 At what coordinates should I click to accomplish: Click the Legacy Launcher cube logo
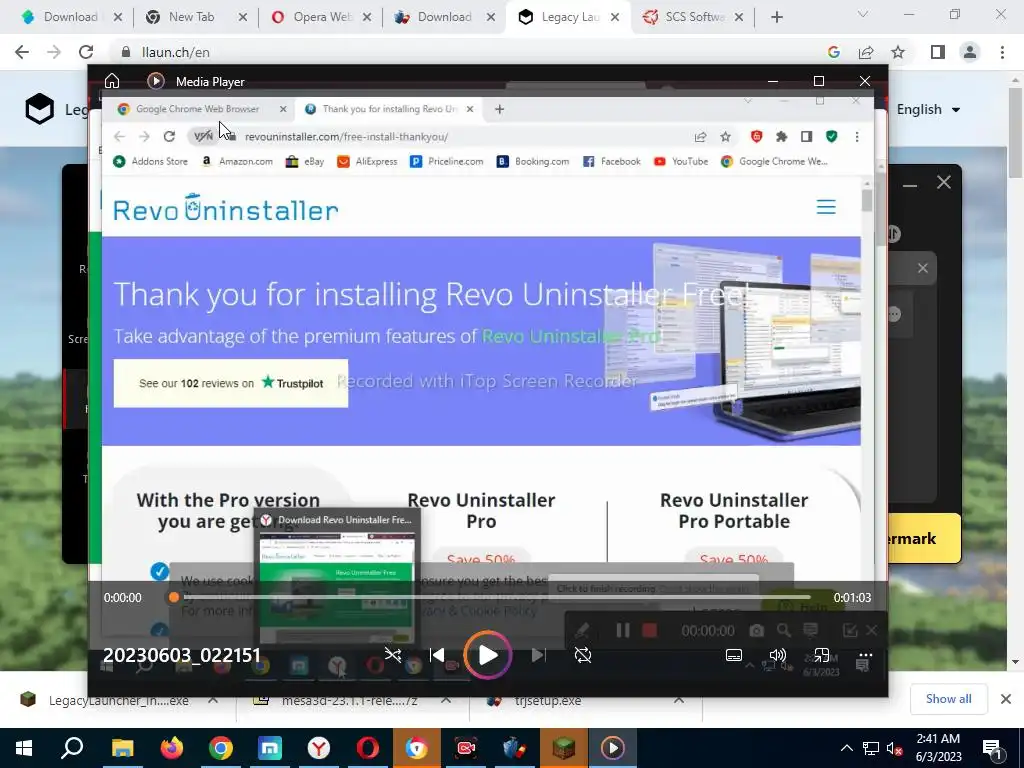coord(40,108)
